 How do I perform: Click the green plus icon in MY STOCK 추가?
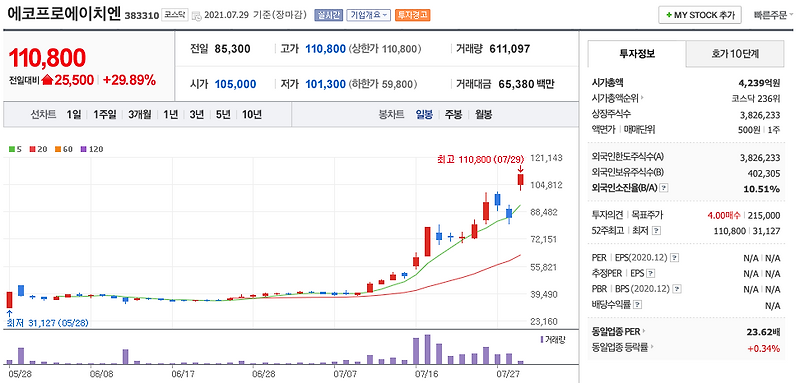click(x=669, y=15)
